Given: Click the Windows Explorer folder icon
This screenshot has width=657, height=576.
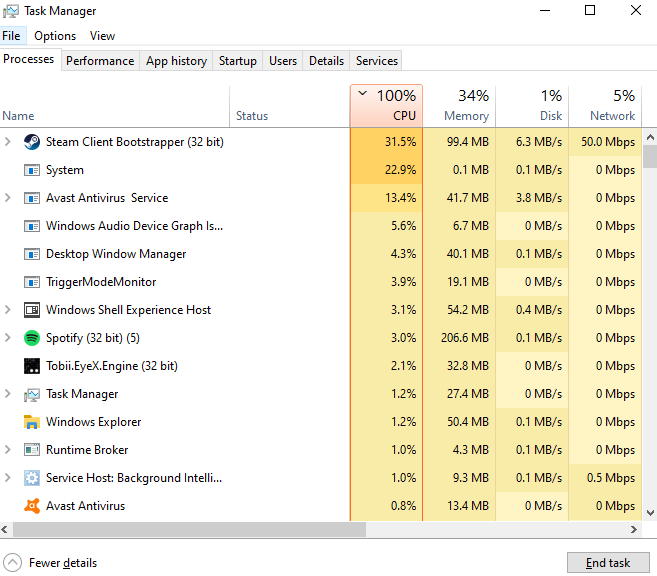Looking at the screenshot, I should coord(32,422).
